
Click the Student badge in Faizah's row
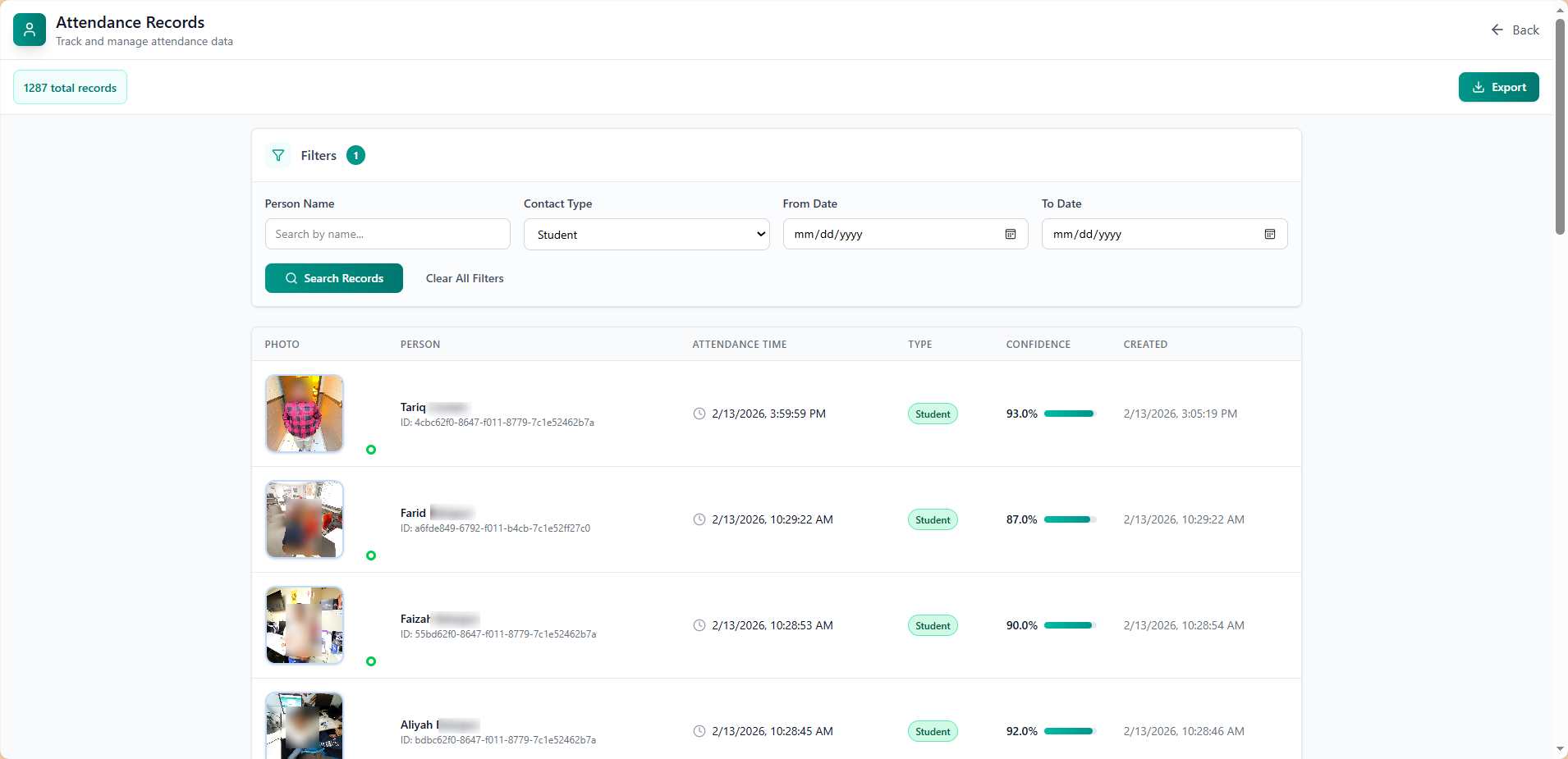[x=933, y=626]
